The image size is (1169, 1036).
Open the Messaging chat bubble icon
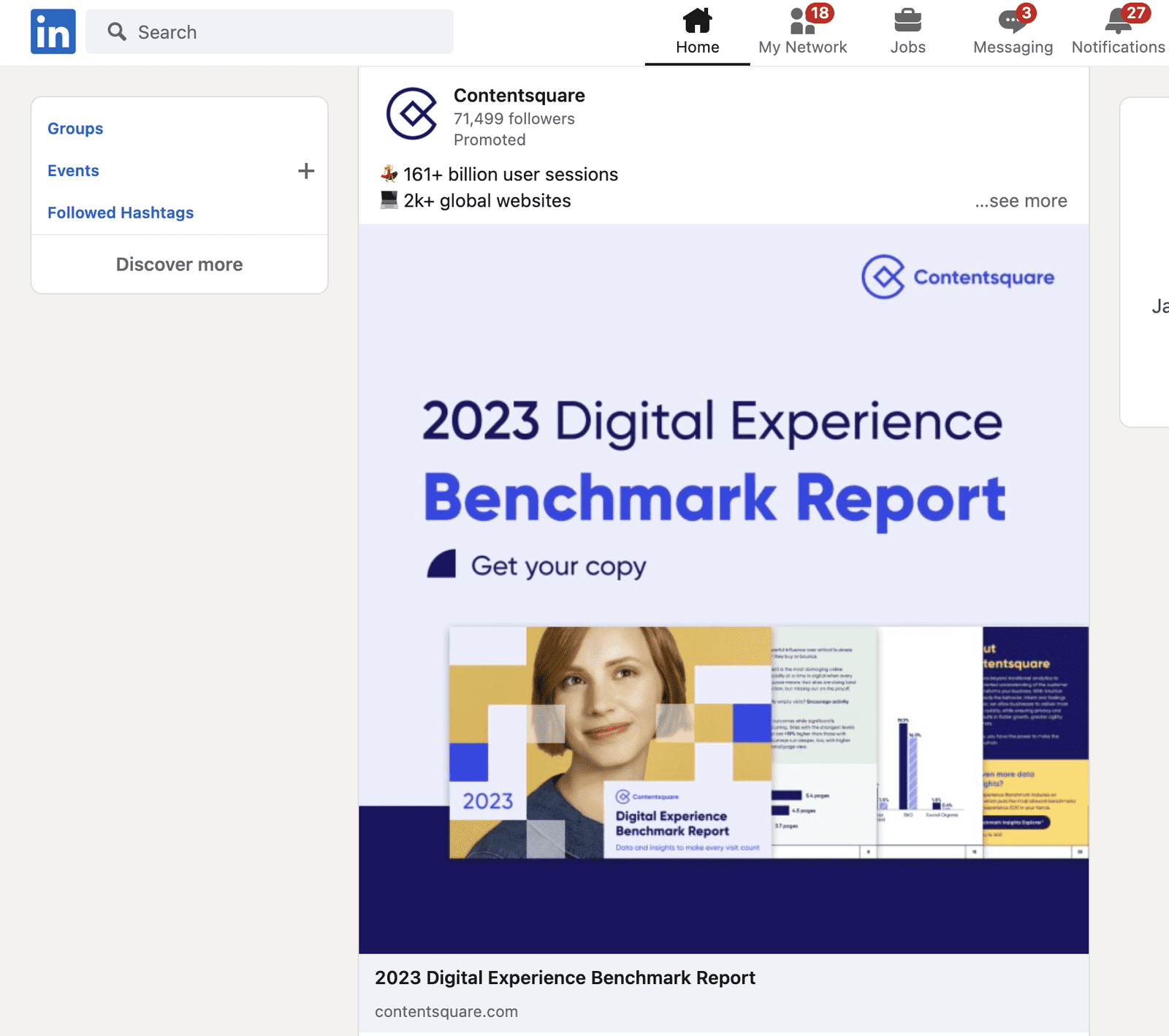click(1011, 22)
